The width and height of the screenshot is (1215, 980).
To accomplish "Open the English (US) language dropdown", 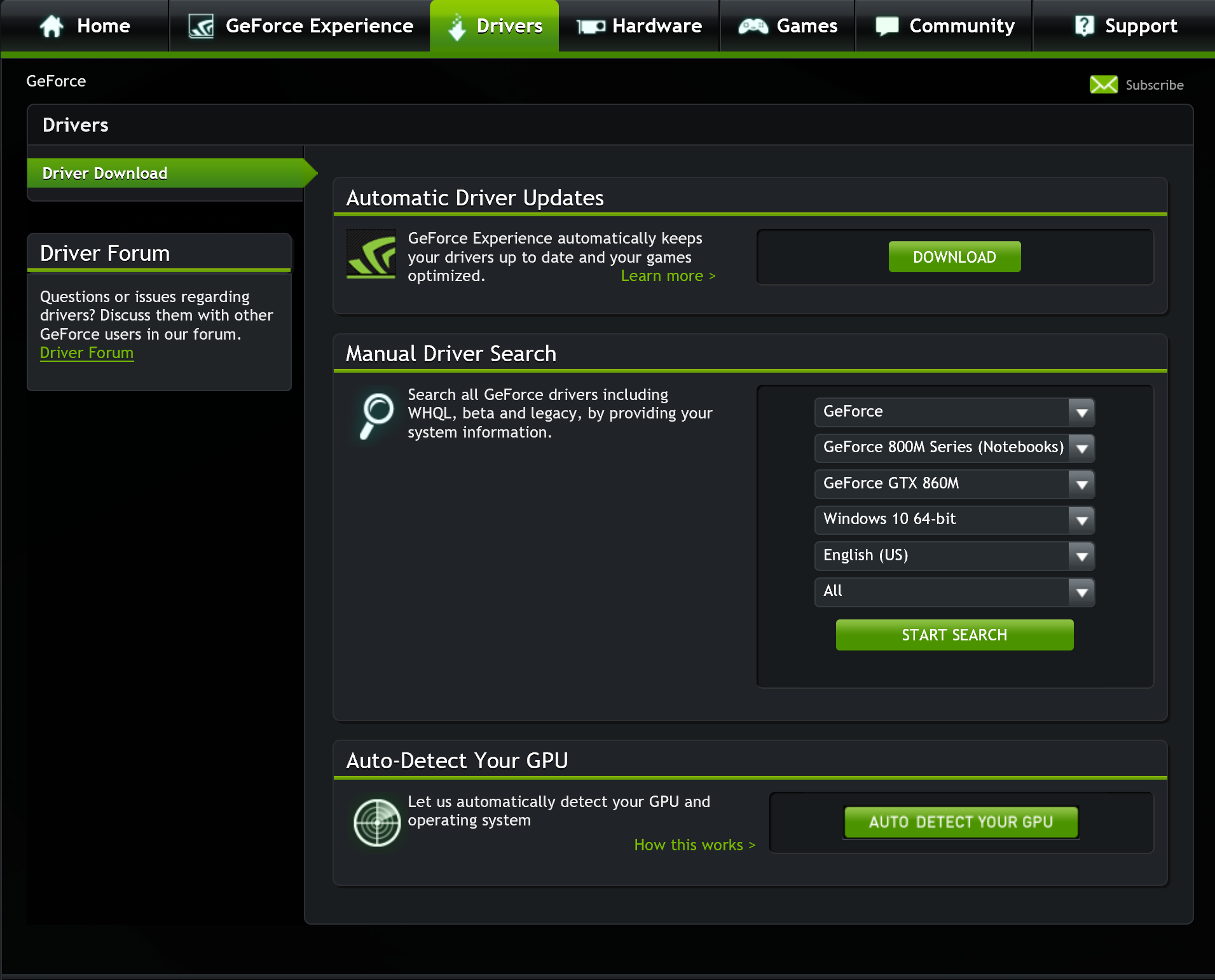I will (x=954, y=556).
